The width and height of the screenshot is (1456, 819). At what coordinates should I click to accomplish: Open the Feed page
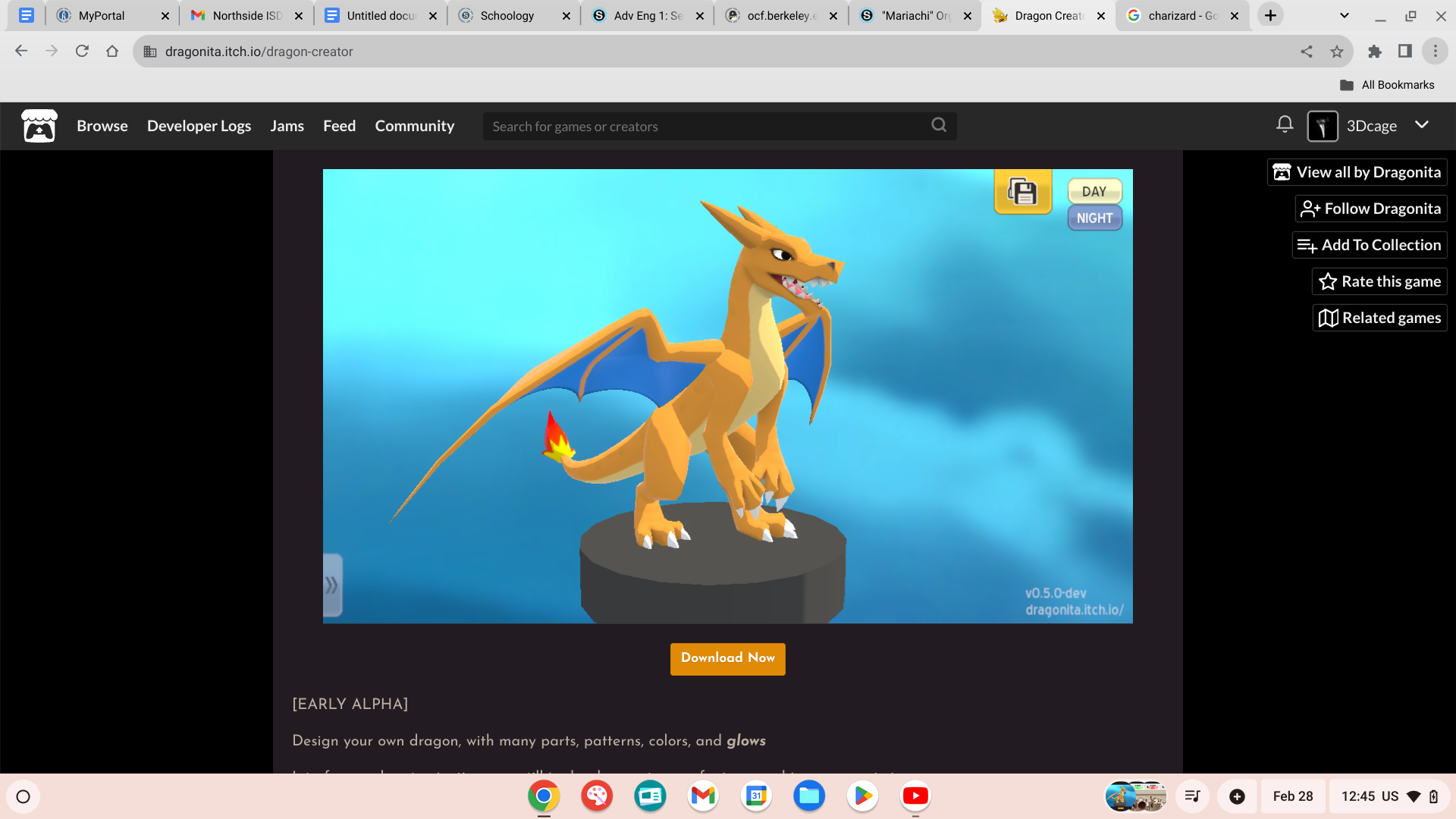tap(339, 126)
